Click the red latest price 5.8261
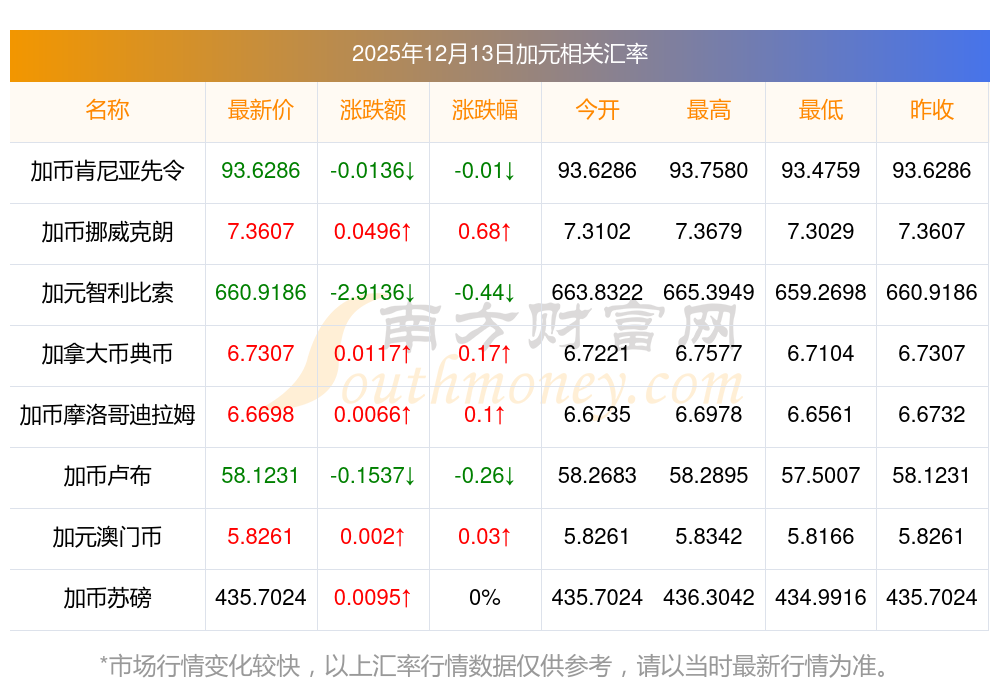 coord(260,537)
